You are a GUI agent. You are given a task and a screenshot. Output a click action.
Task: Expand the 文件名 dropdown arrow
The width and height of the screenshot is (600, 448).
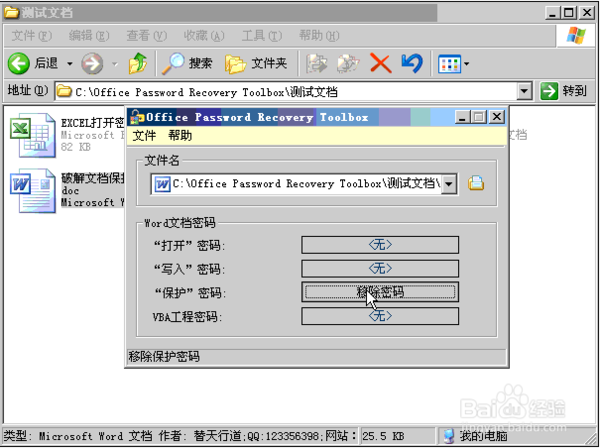click(449, 184)
